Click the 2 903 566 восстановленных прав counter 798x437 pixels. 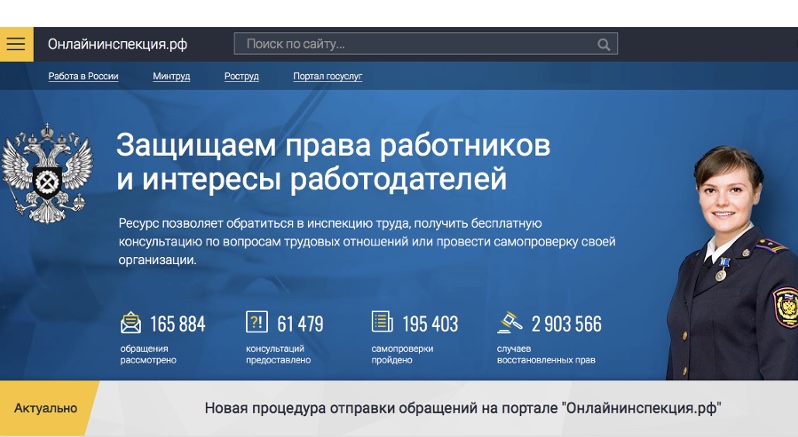pyautogui.click(x=549, y=338)
